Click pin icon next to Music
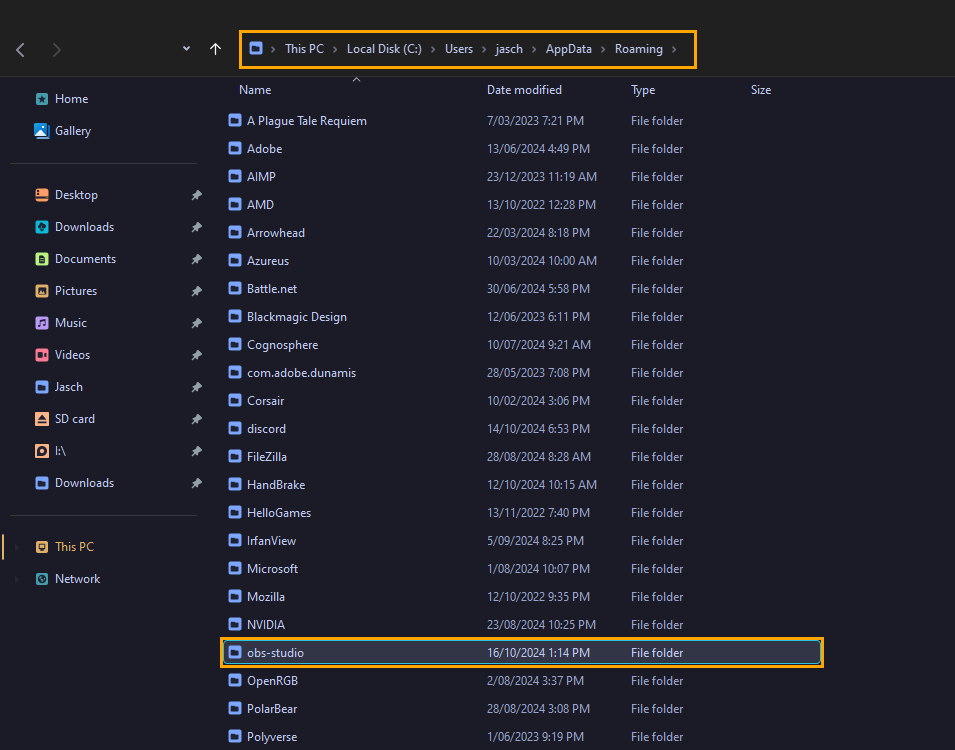Screen dimensions: 955x750 pos(196,323)
